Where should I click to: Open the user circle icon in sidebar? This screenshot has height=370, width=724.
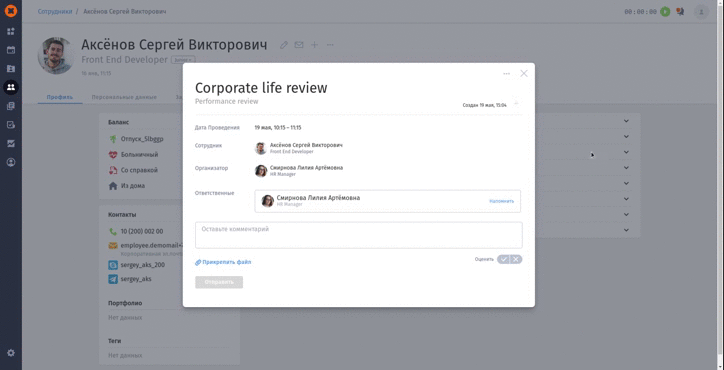pyautogui.click(x=11, y=162)
